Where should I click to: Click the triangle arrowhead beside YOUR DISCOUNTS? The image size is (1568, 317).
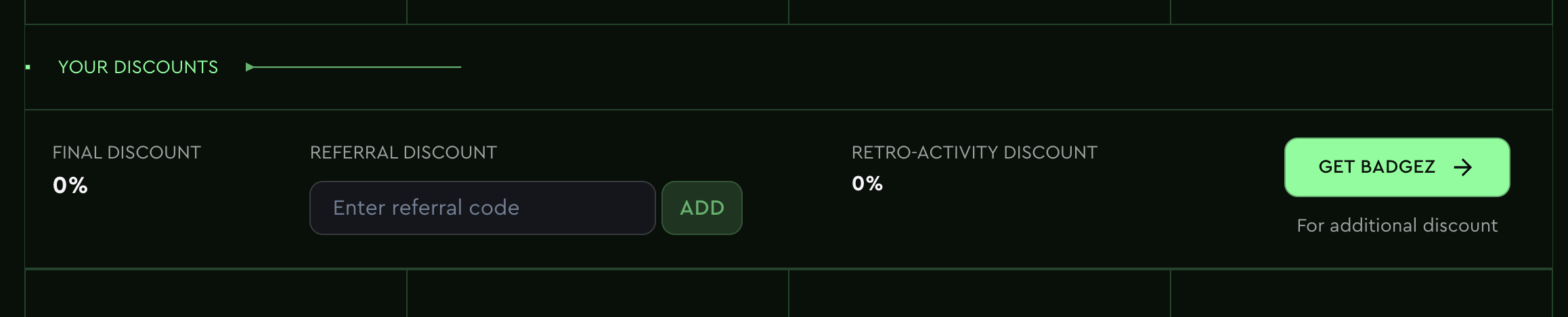(250, 67)
